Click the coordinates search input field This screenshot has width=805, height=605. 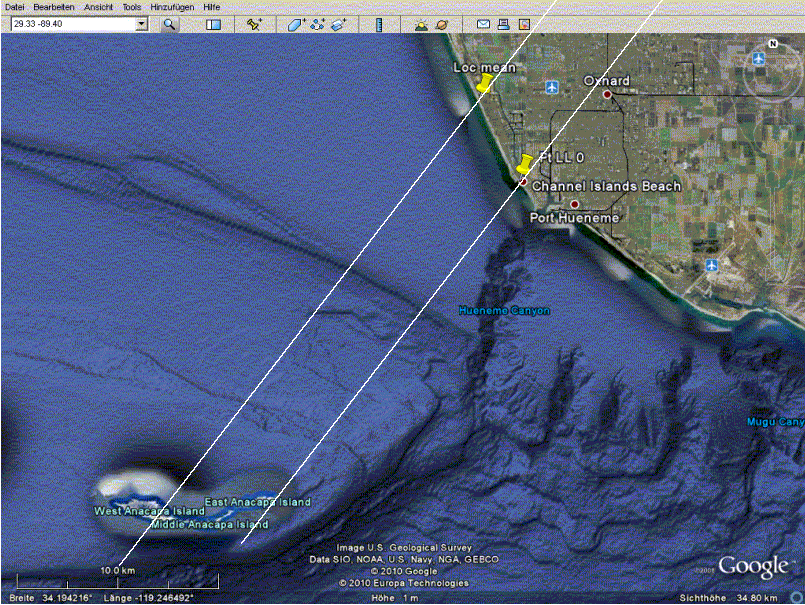(x=70, y=24)
